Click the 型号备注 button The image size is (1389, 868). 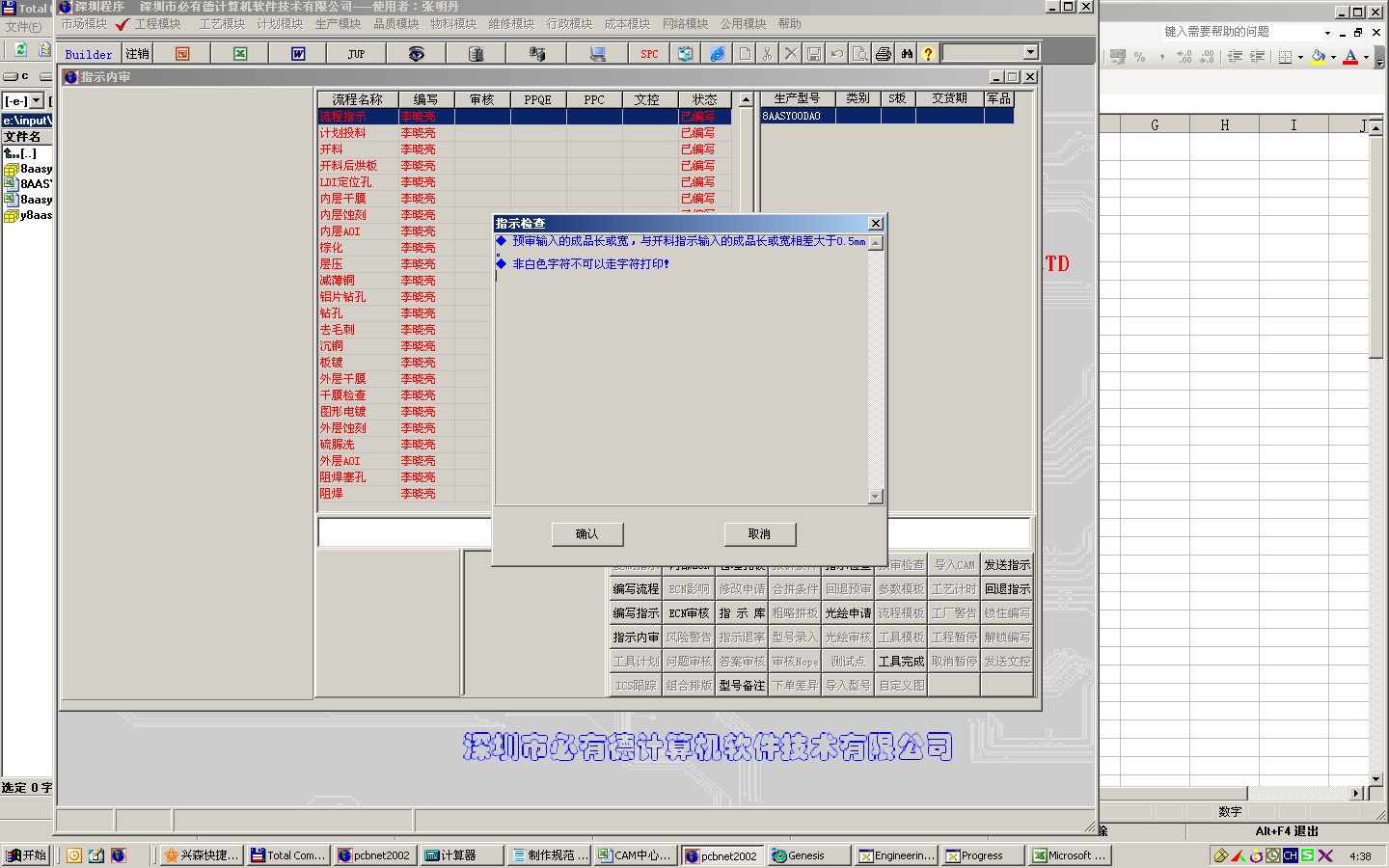click(x=742, y=686)
